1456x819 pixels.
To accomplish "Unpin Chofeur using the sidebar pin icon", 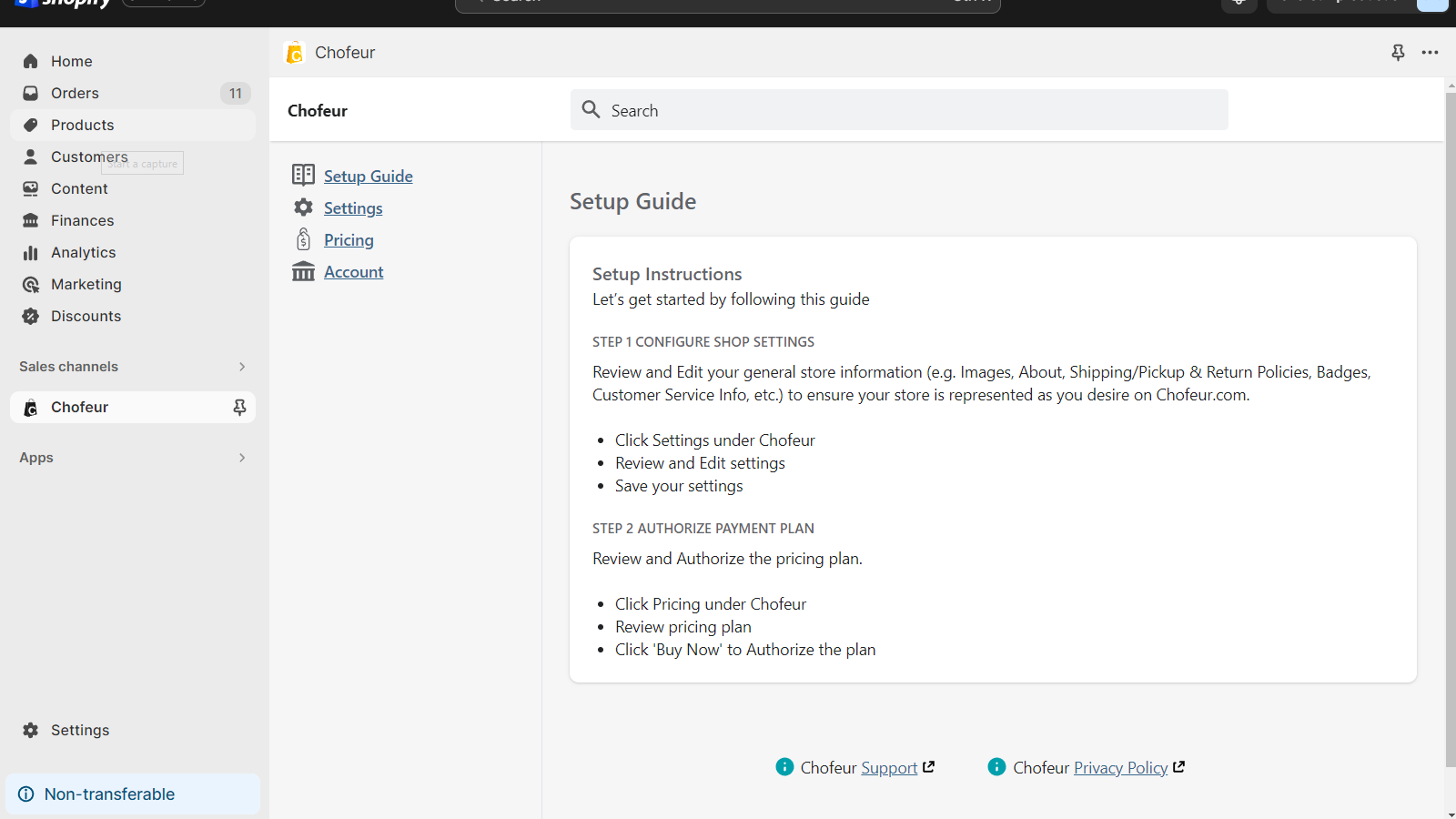I will coord(239,407).
